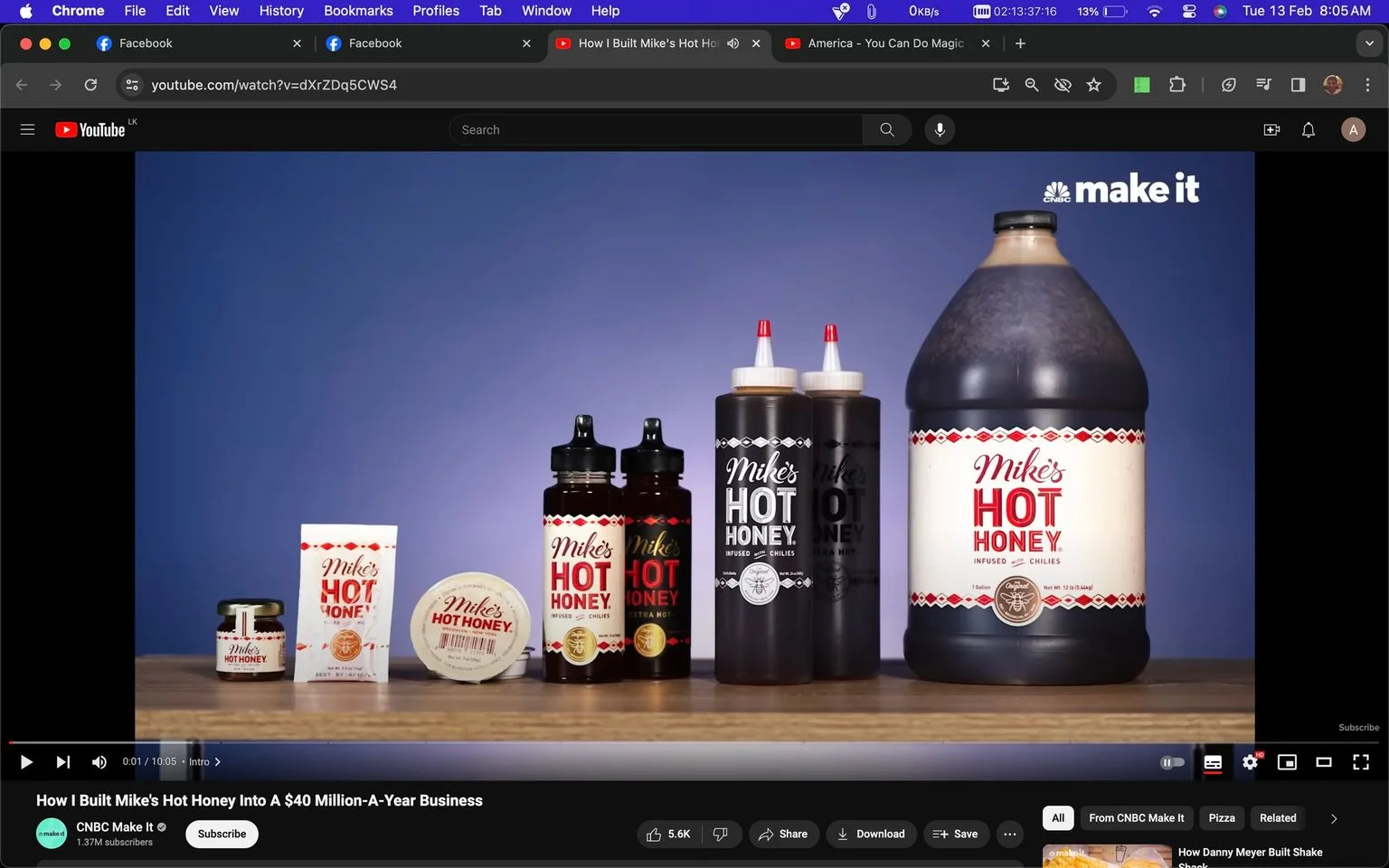The width and height of the screenshot is (1389, 868).
Task: Toggle autoplay switch in player
Action: click(1172, 762)
